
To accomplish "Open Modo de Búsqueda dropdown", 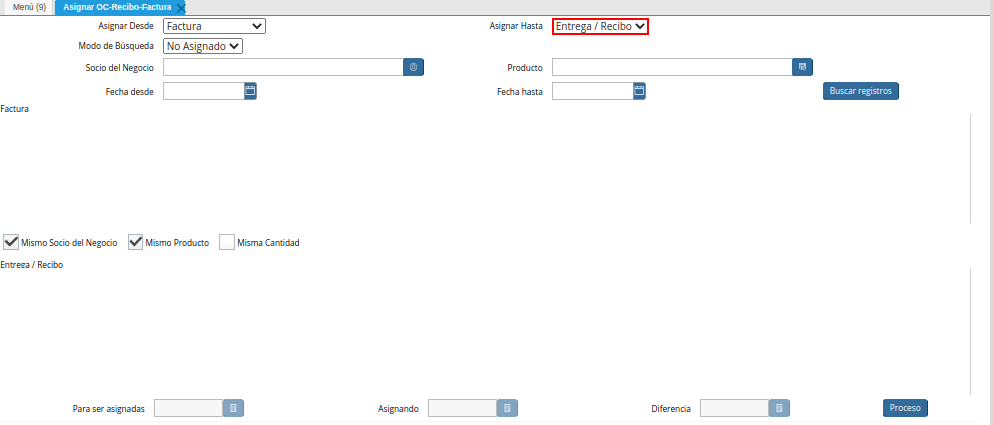I will [x=203, y=46].
